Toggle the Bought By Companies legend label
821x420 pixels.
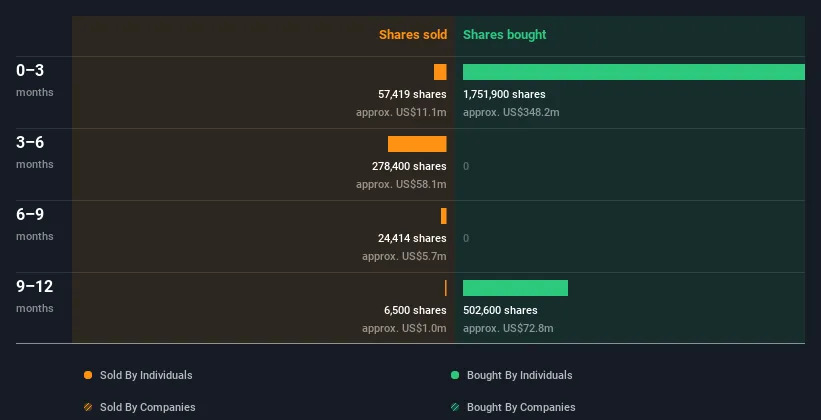pyautogui.click(x=521, y=407)
